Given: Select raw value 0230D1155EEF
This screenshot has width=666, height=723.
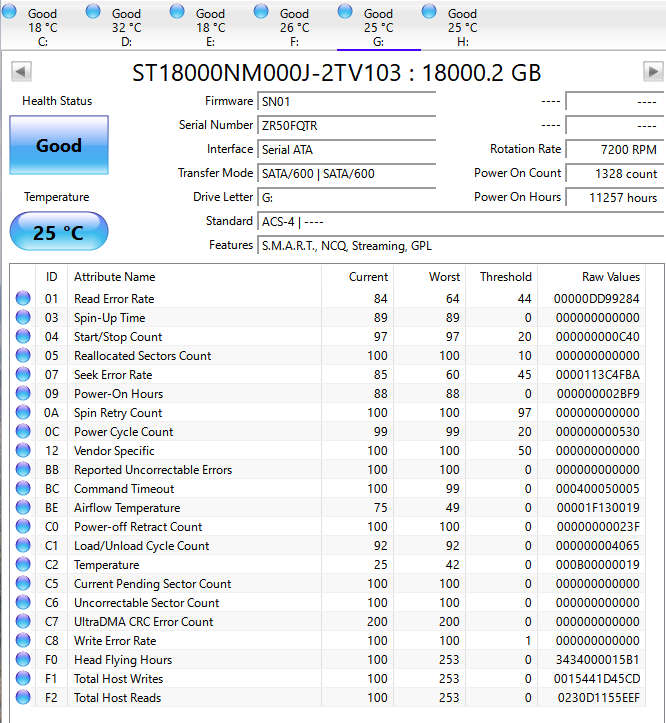Looking at the screenshot, I should [598, 698].
